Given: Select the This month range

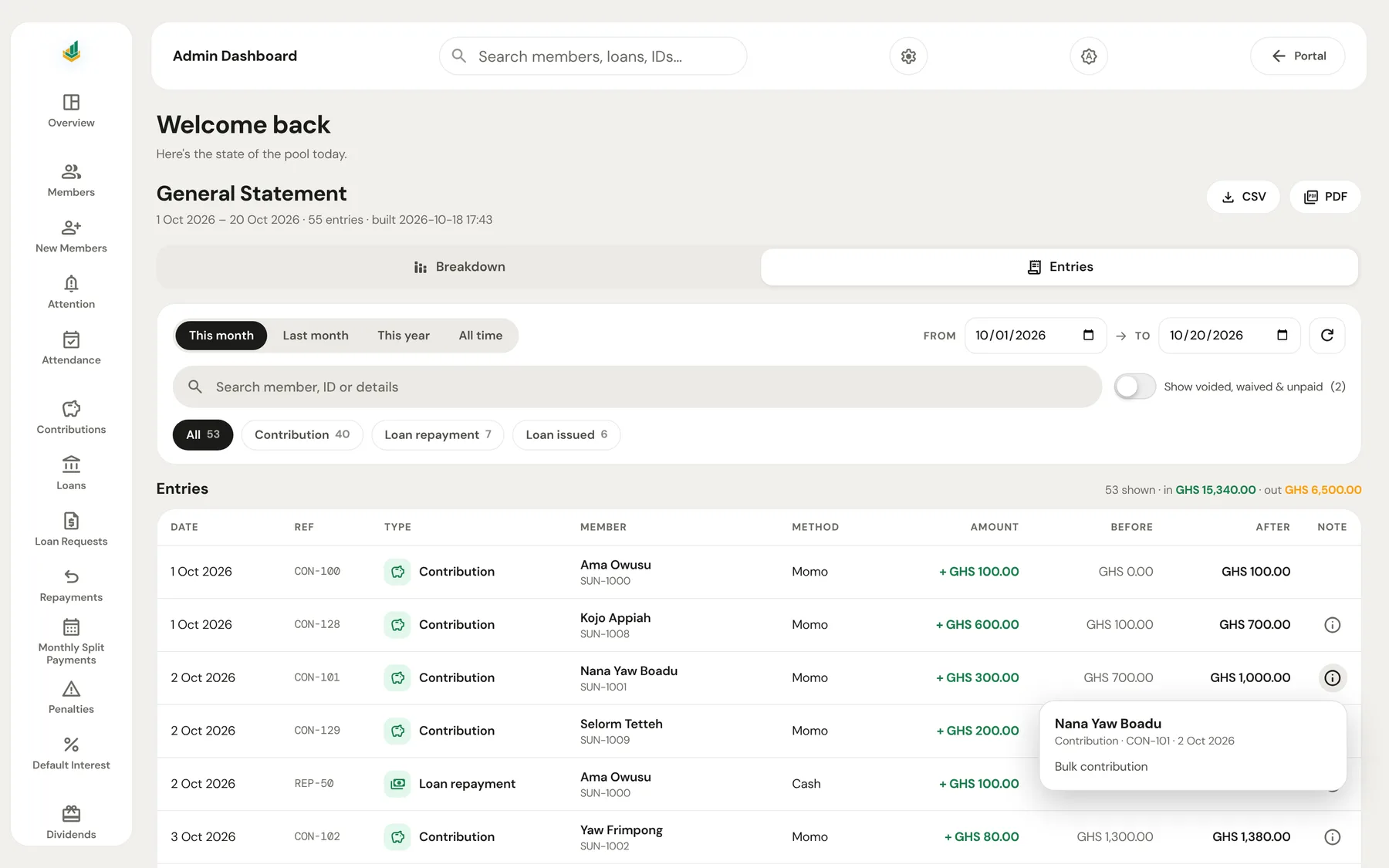Looking at the screenshot, I should click(x=221, y=336).
